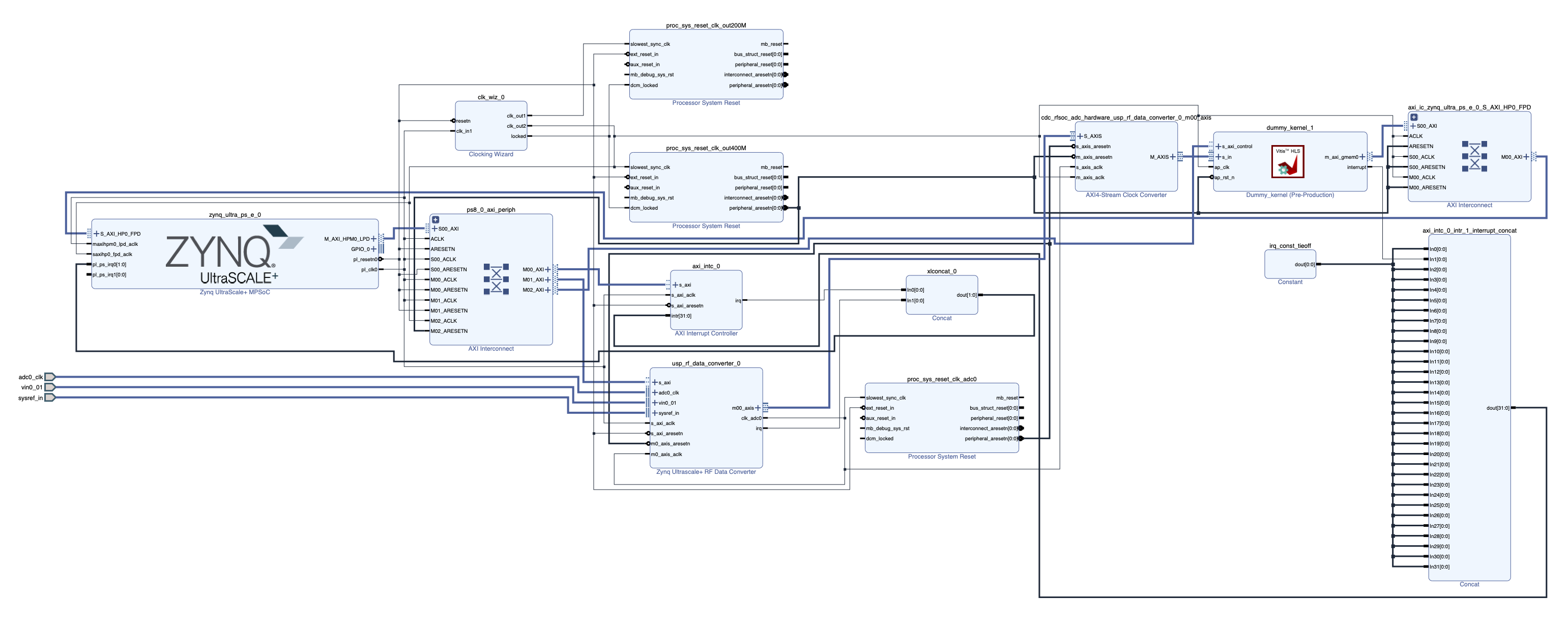Expand m00_axis interface on usp_rf_data_converter_0

point(758,408)
